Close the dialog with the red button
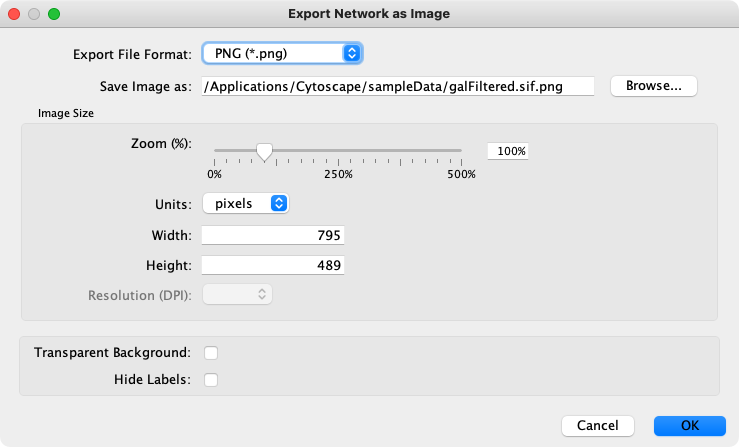Screen dimensions: 739x447 14,14
